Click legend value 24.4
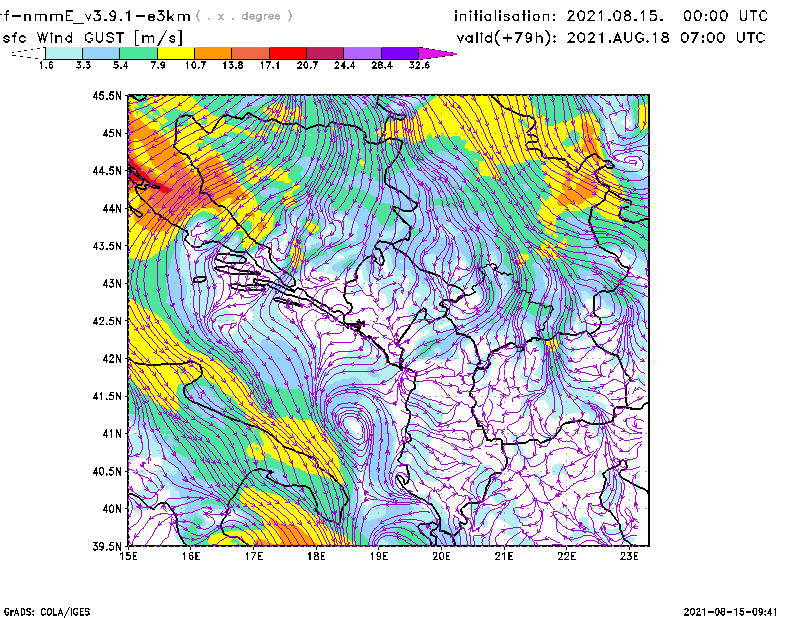The width and height of the screenshot is (800, 618). 344,65
